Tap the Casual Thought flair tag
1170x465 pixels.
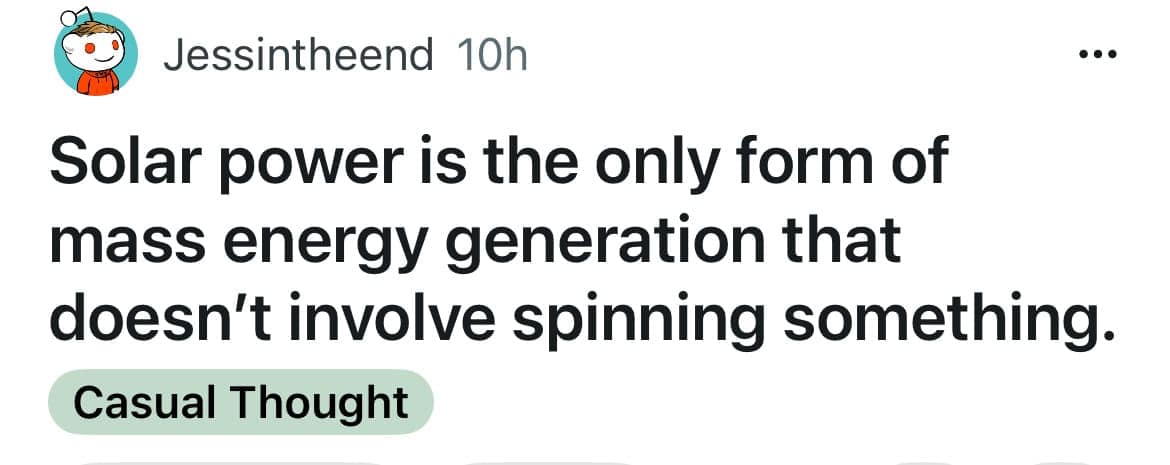(x=240, y=402)
